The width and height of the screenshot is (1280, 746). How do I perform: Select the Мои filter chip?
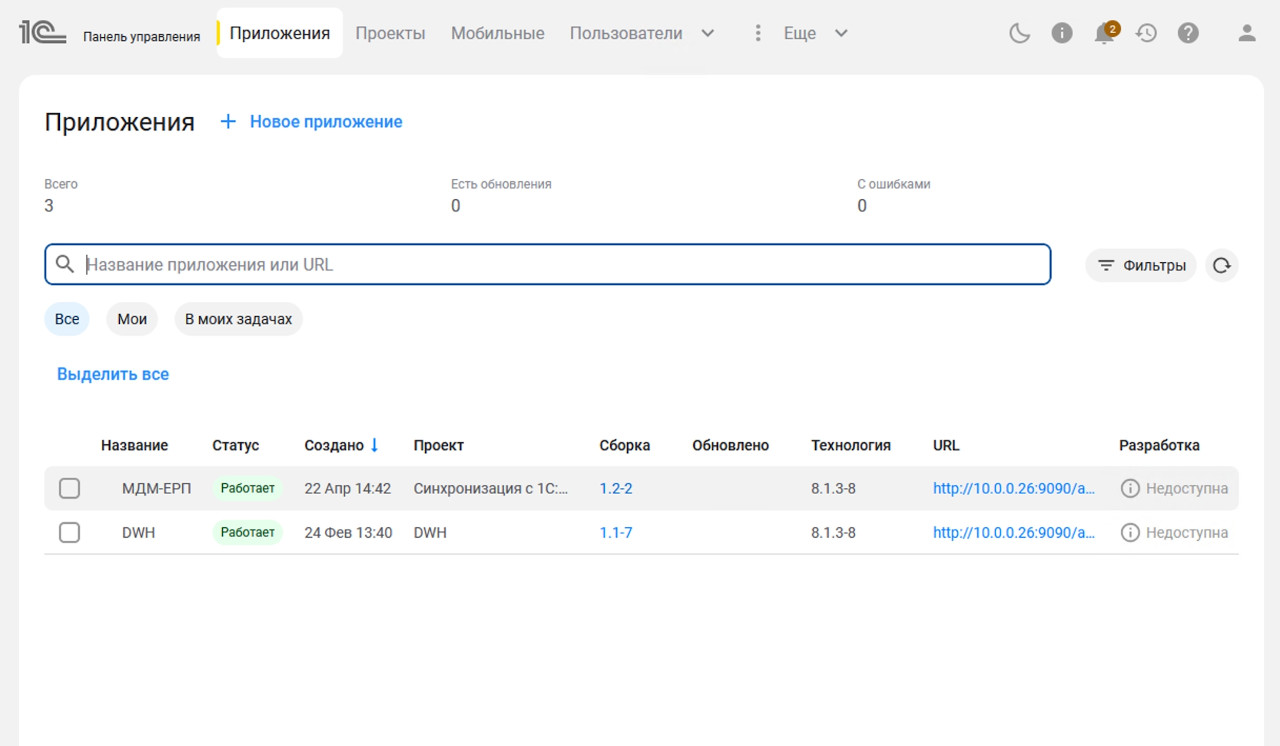[x=132, y=319]
